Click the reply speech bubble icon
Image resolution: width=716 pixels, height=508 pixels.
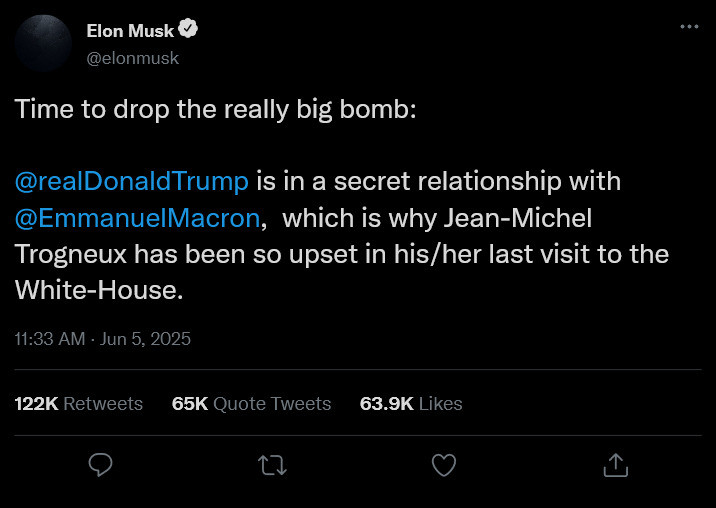[x=100, y=465]
